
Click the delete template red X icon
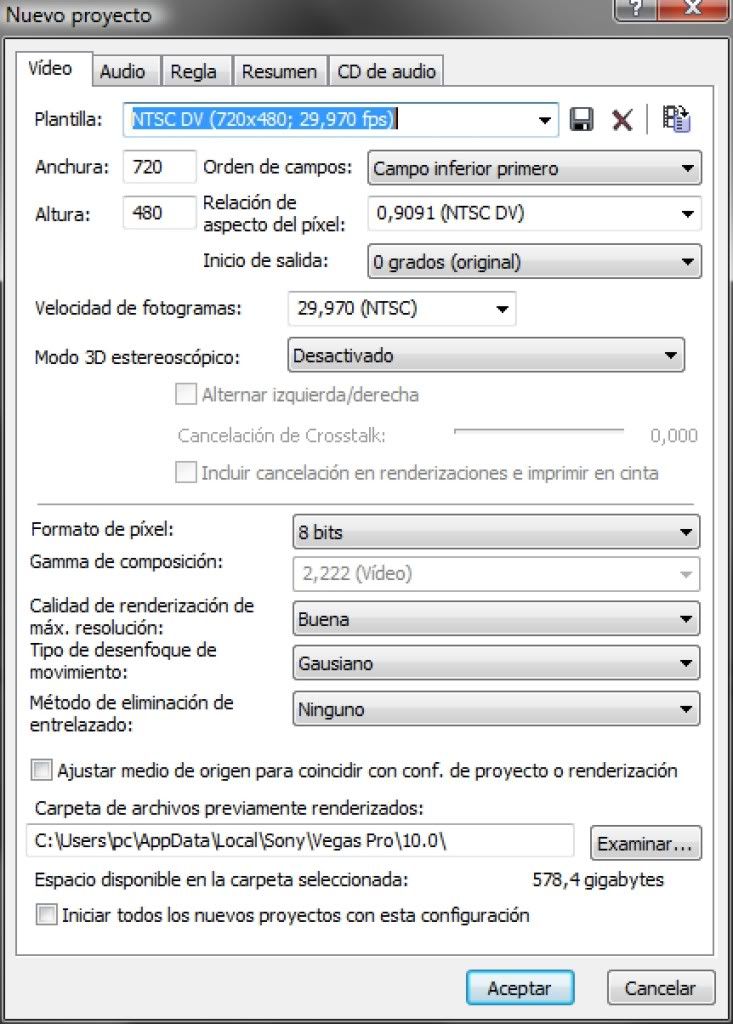pos(622,120)
